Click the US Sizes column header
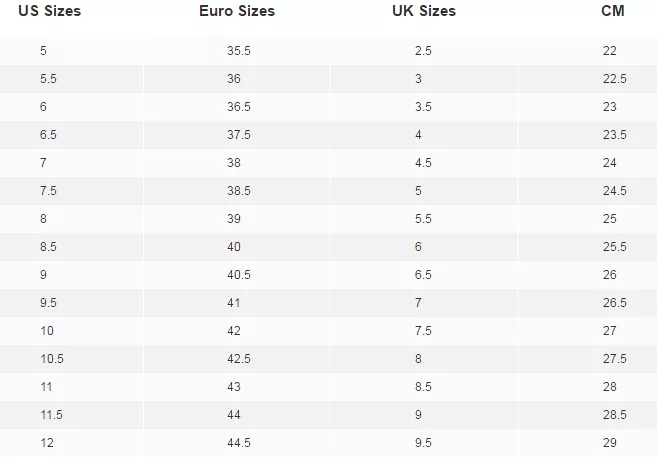The width and height of the screenshot is (657, 458). click(x=49, y=11)
